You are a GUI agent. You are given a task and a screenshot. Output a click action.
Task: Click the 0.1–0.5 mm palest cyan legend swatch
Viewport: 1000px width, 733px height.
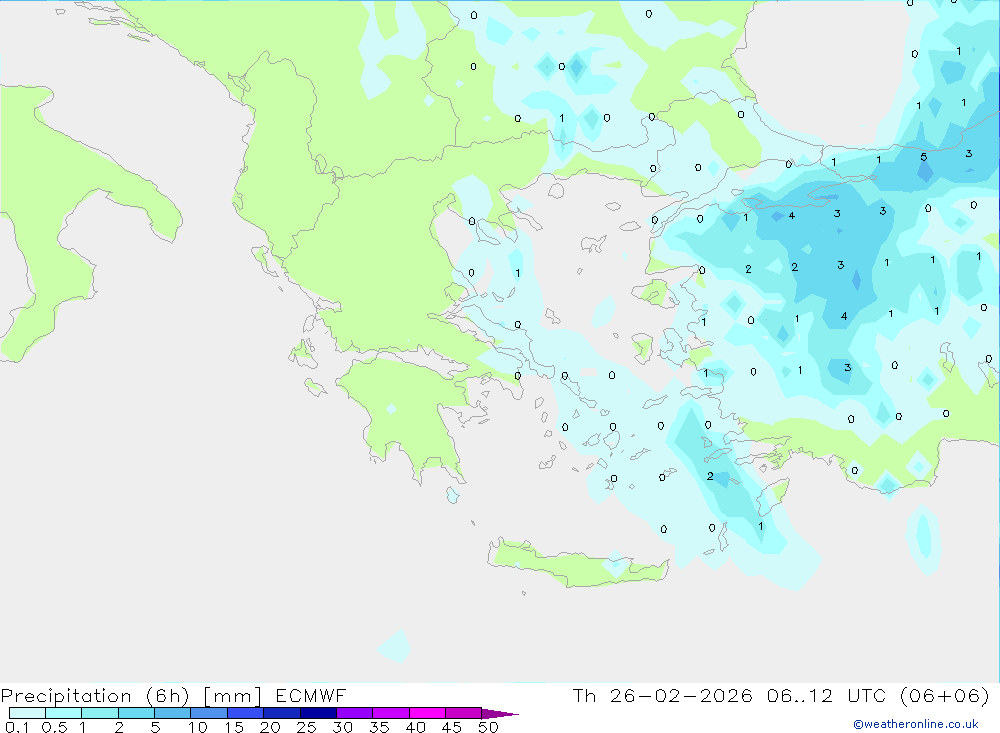coord(27,713)
